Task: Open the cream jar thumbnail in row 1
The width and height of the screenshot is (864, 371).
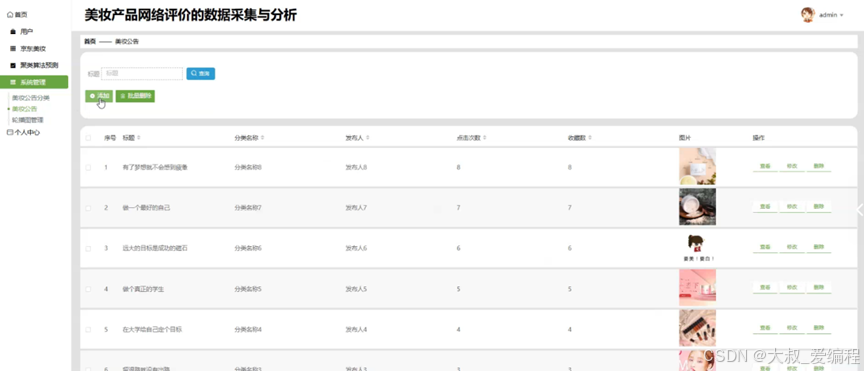Action: pos(697,166)
